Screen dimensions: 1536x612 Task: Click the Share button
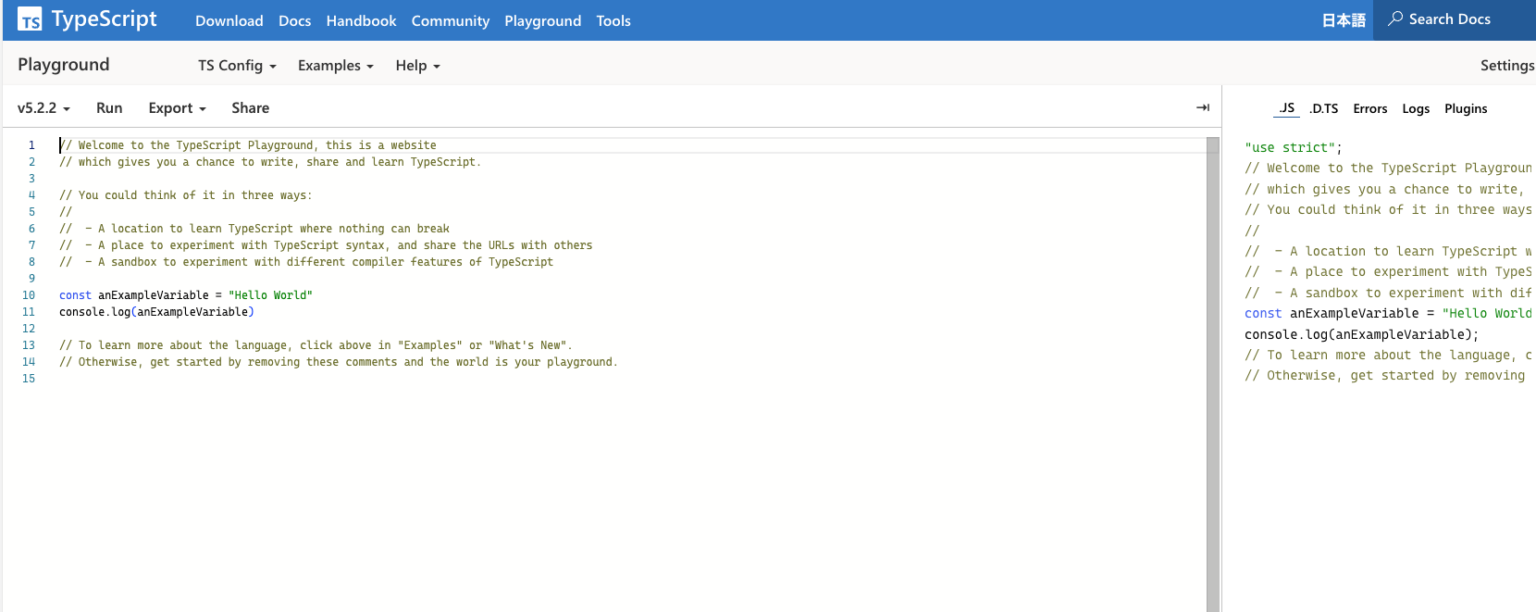tap(250, 108)
